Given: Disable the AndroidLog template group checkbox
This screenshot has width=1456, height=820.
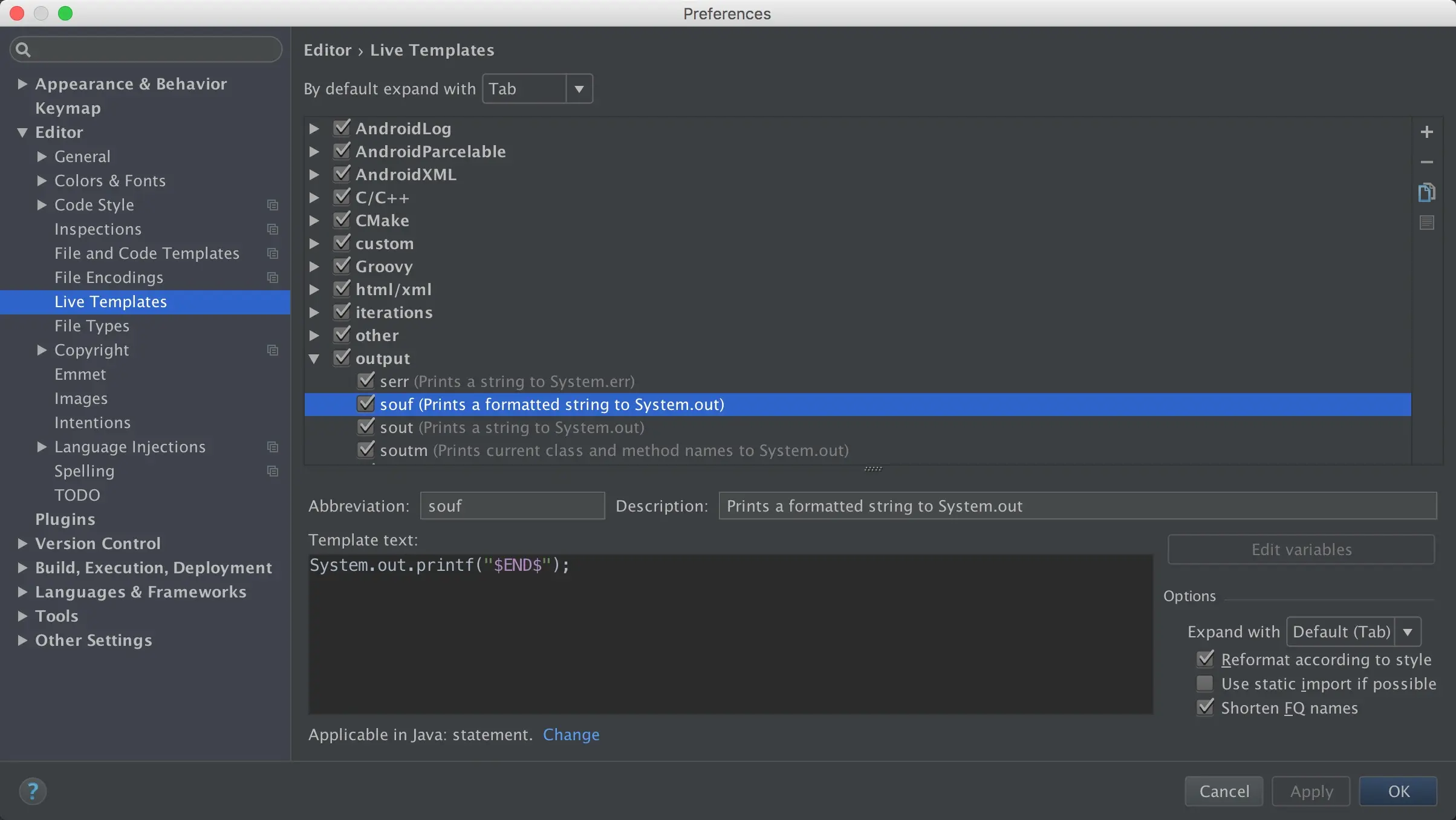Looking at the screenshot, I should point(342,128).
